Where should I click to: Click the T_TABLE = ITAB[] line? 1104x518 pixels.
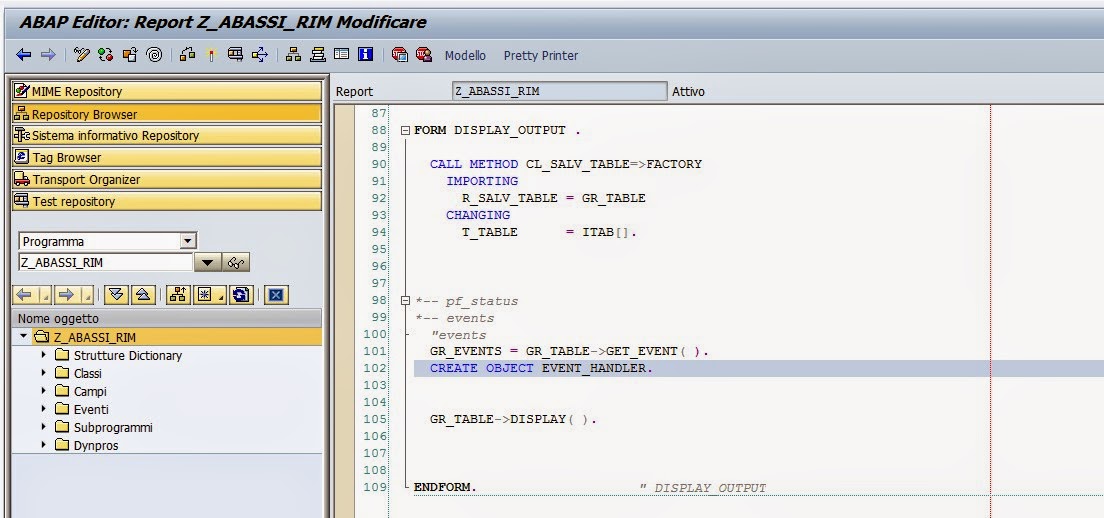pos(549,232)
